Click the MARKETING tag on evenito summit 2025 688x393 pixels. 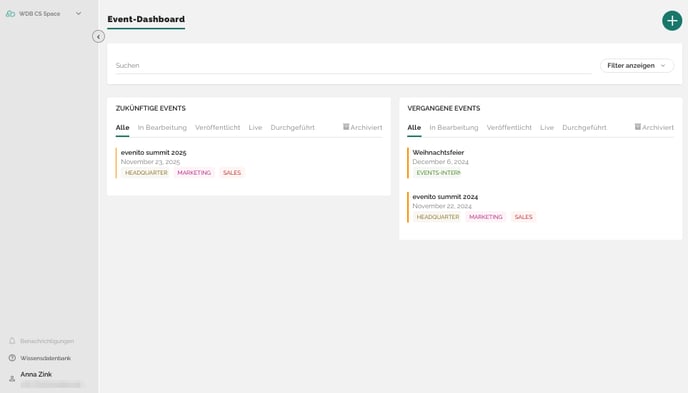coord(194,173)
